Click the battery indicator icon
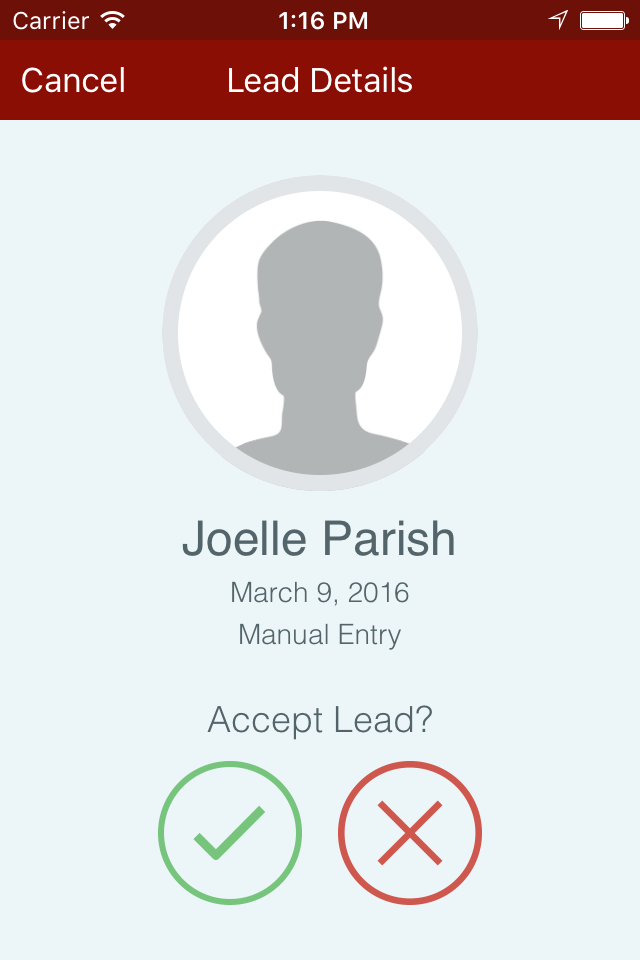Image resolution: width=640 pixels, height=960 pixels. pyautogui.click(x=603, y=20)
